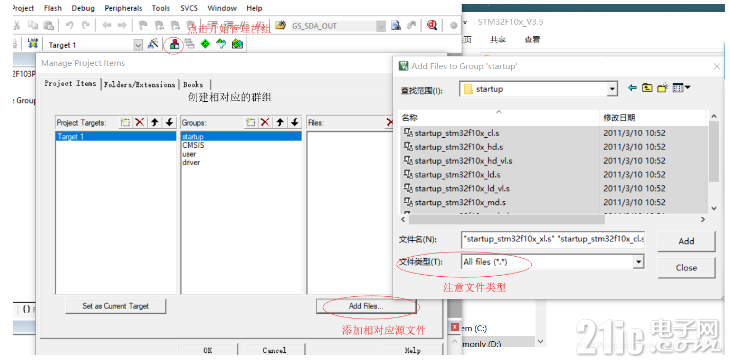The height and width of the screenshot is (362, 730).
Task: Click the Insert/Remove Bookmark flag icon
Action: (x=143, y=26)
